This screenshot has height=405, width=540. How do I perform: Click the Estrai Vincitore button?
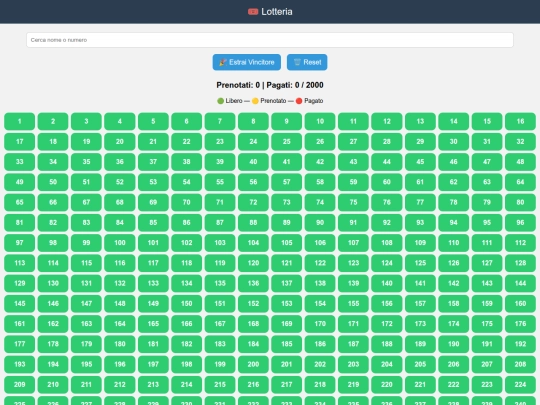pyautogui.click(x=247, y=62)
